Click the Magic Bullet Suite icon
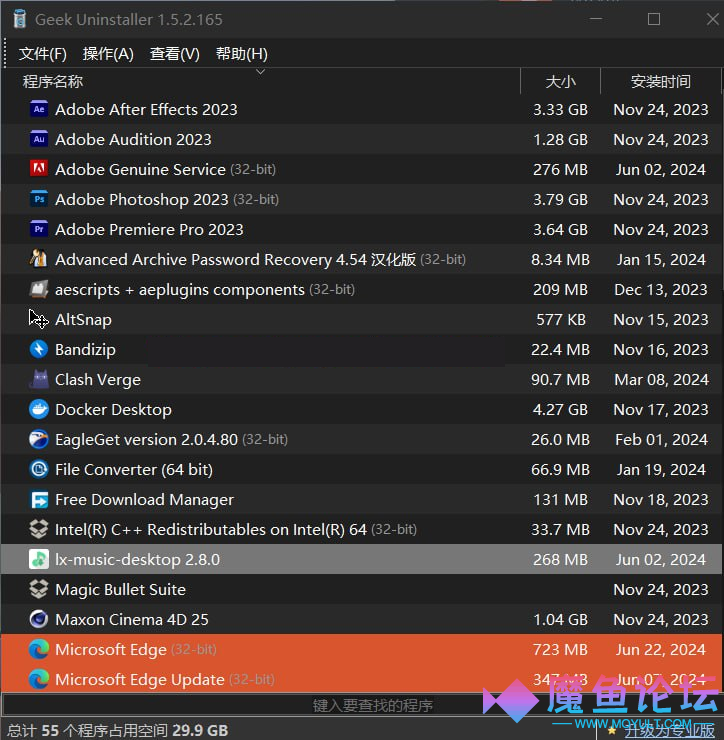This screenshot has height=740, width=724. click(x=39, y=589)
